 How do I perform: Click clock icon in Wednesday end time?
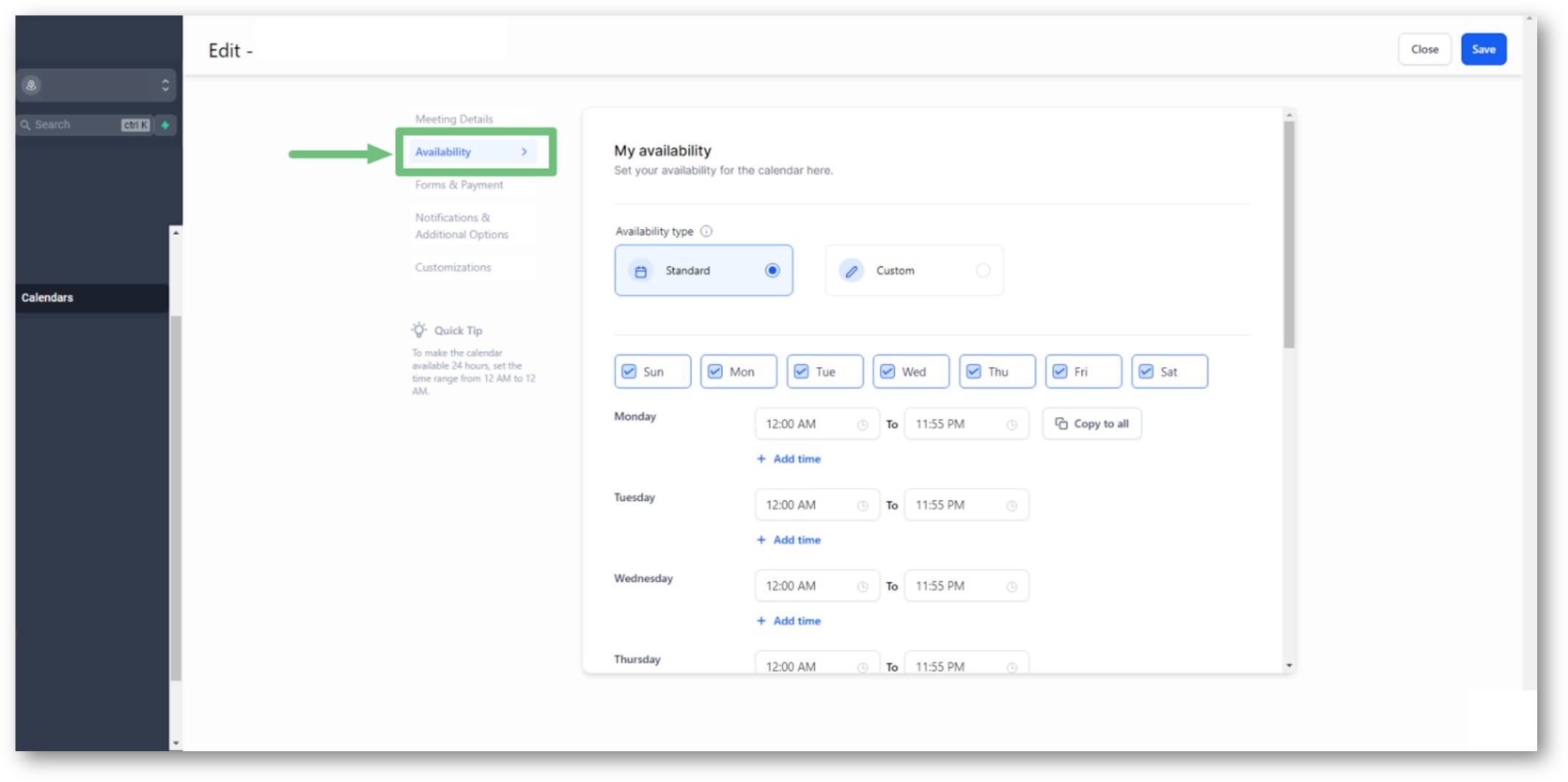[1012, 587]
